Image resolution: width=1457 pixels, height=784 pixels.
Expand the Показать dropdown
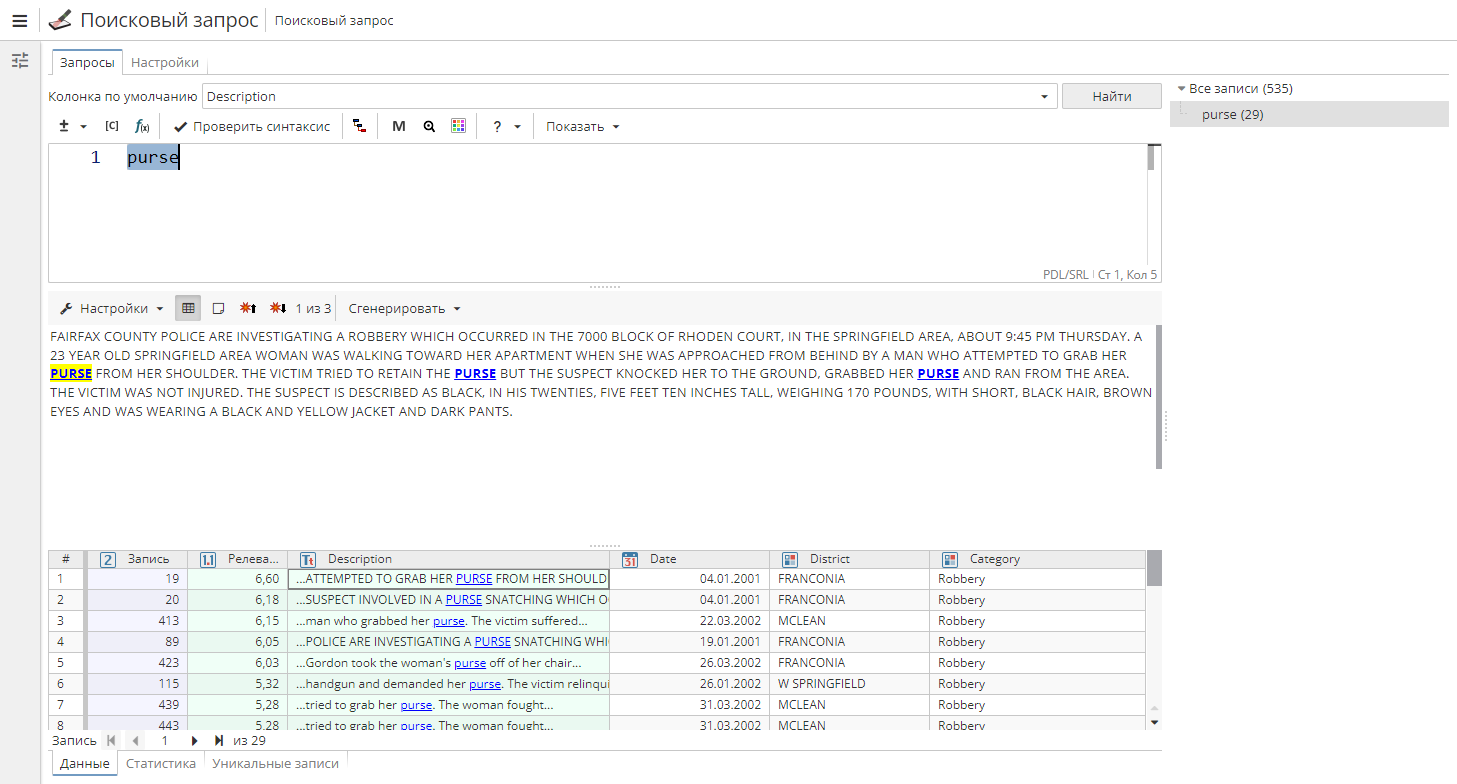tap(583, 126)
